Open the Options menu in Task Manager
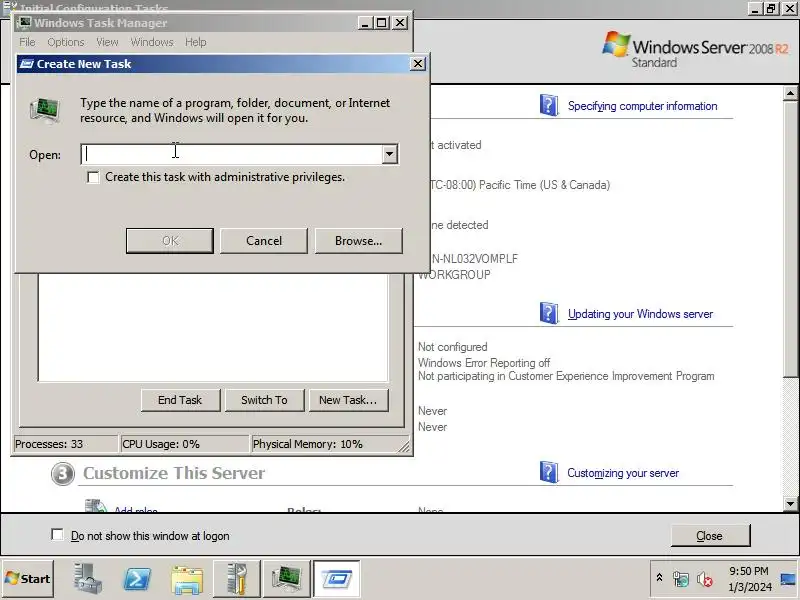Image resolution: width=800 pixels, height=600 pixels. pos(66,42)
